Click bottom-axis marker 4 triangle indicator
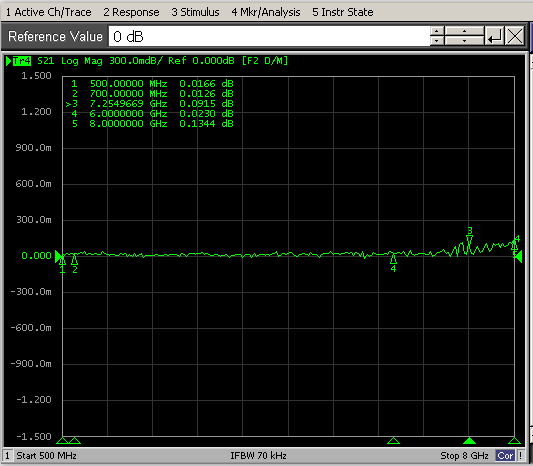The image size is (533, 466). 393,441
